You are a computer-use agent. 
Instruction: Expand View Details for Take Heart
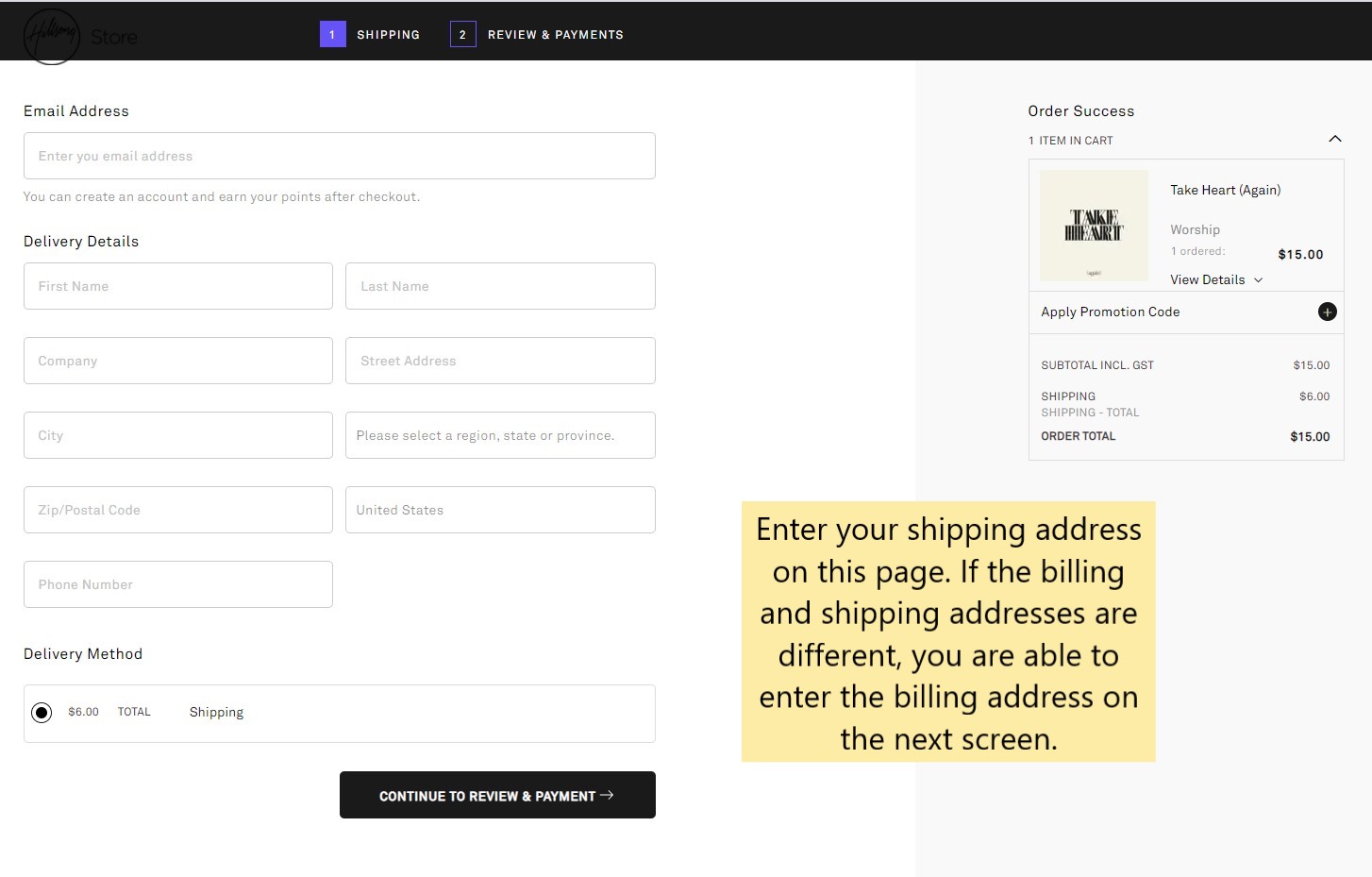click(1215, 280)
